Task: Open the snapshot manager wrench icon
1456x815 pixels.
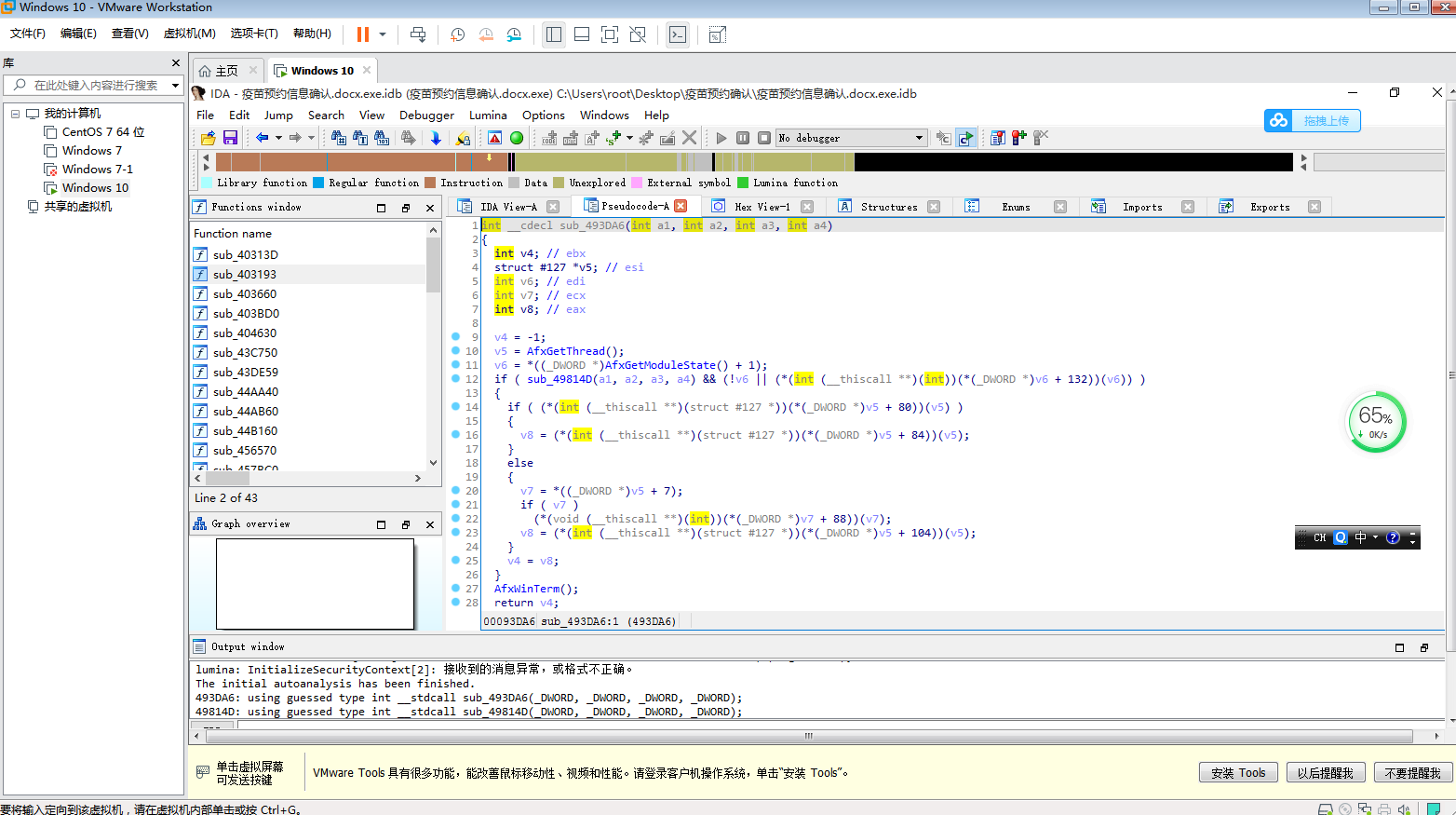Action: point(515,34)
